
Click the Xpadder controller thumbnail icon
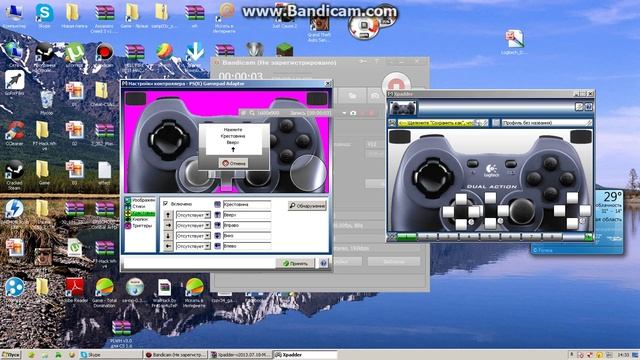click(x=402, y=108)
